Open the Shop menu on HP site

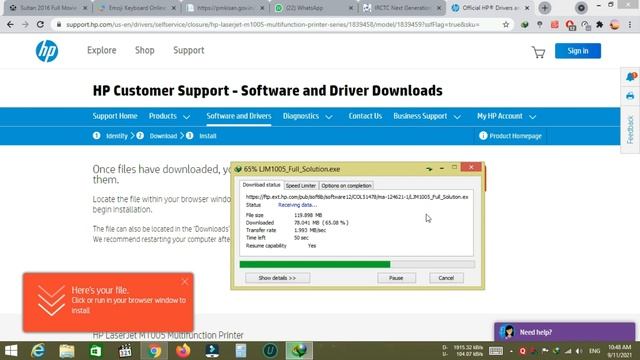(x=144, y=50)
